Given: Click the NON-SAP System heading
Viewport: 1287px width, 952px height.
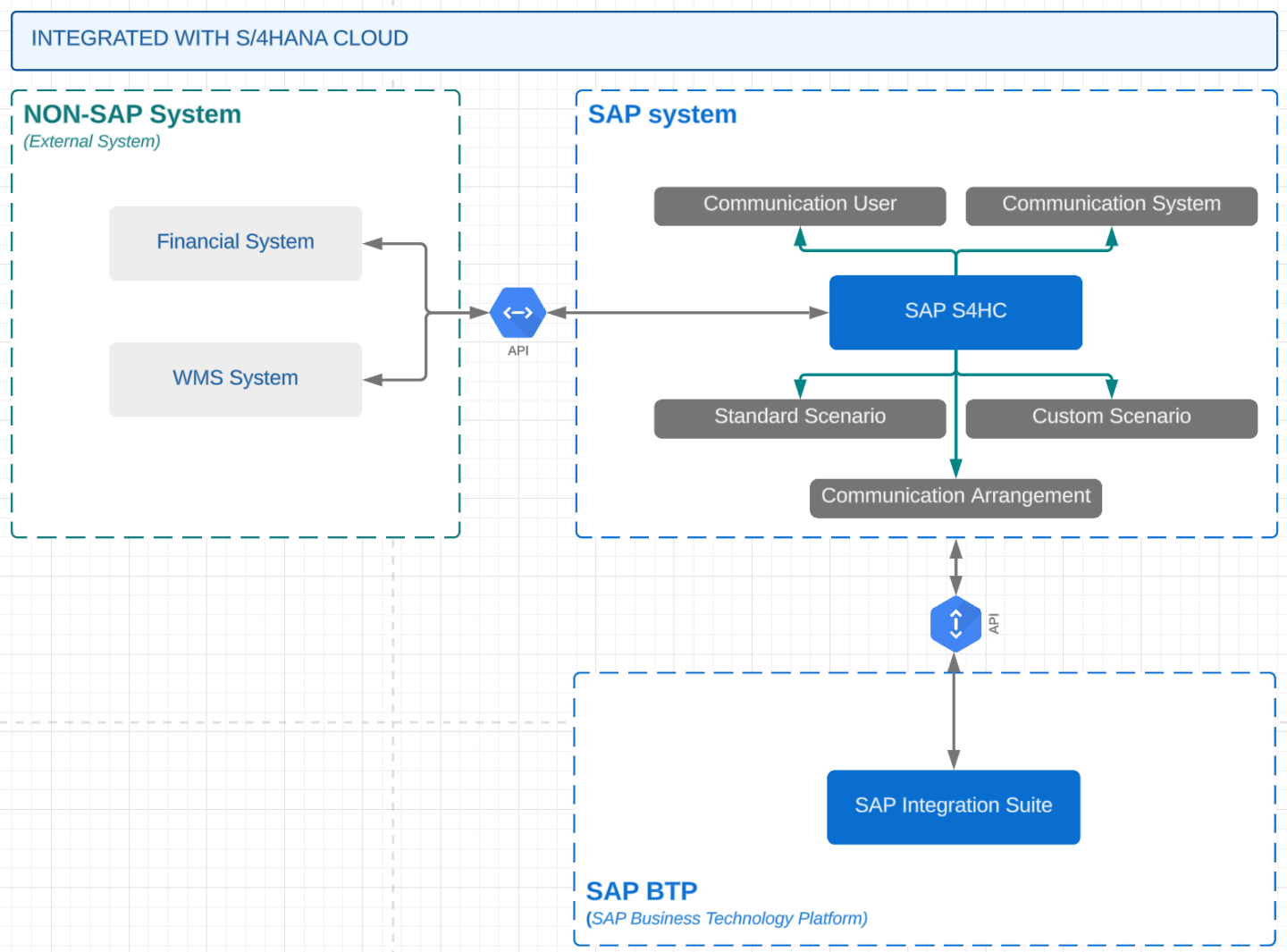Looking at the screenshot, I should (x=132, y=114).
